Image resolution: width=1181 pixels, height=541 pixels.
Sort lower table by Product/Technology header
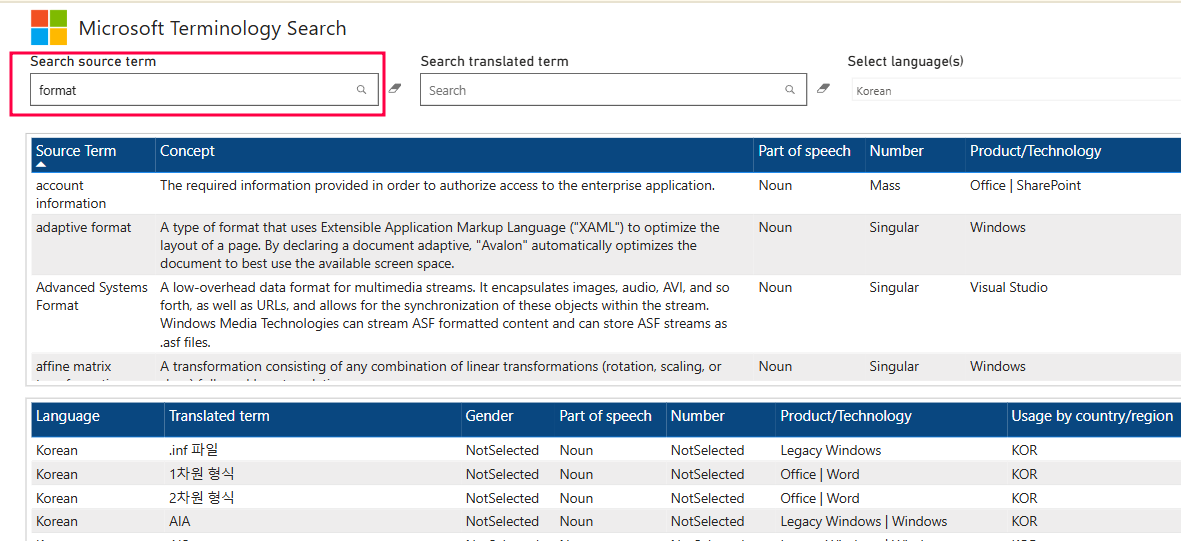point(846,416)
